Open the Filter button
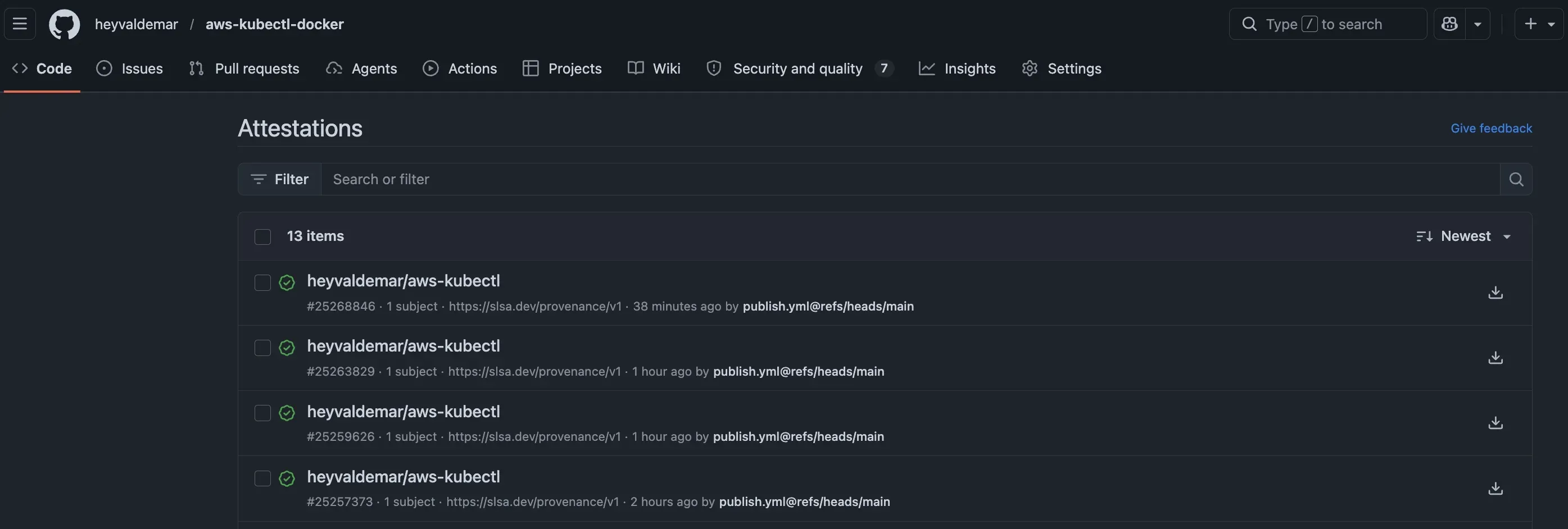Image resolution: width=1568 pixels, height=529 pixels. (279, 179)
